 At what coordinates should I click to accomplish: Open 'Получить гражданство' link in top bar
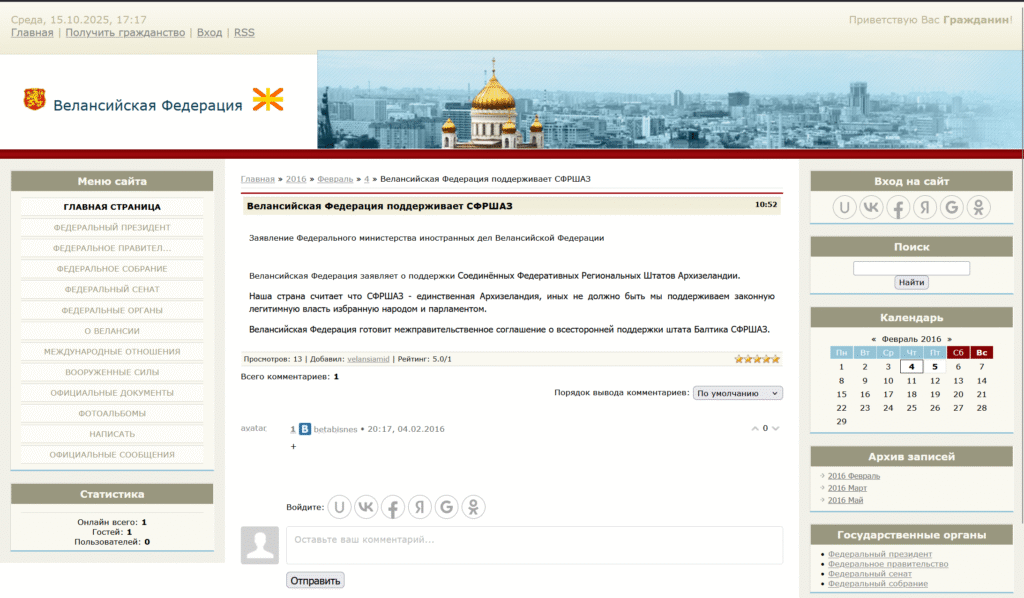(x=125, y=32)
